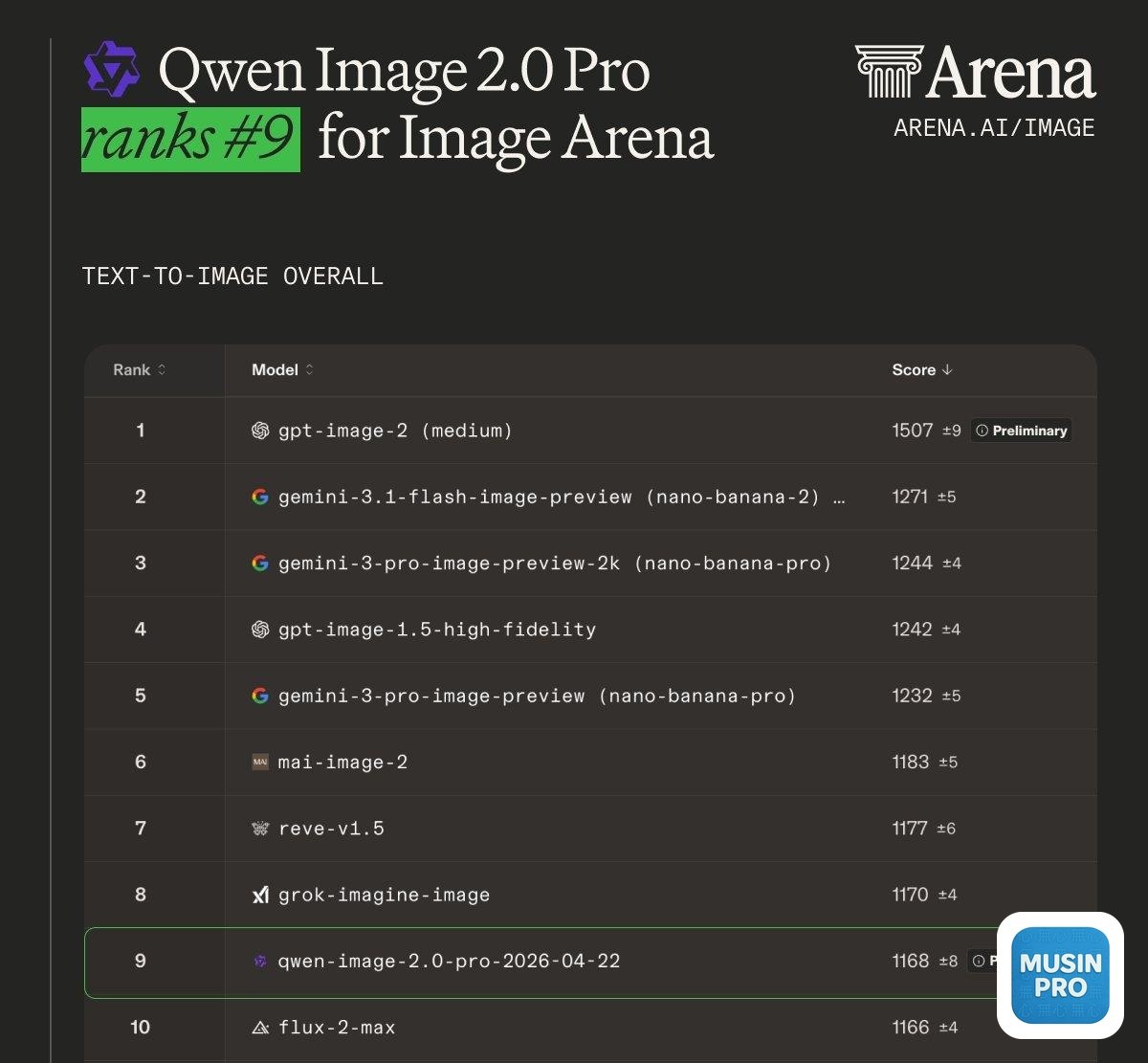1148x1063 pixels.
Task: Click the reve-v1.5 butterfly icon
Action: click(260, 829)
